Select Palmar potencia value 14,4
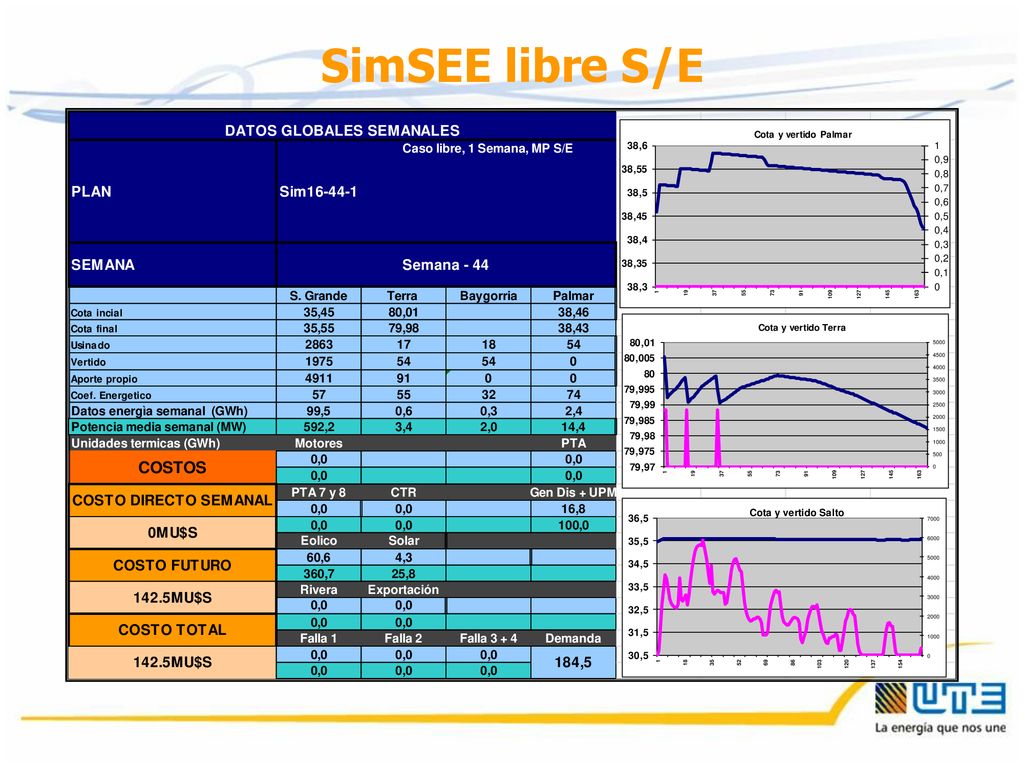The image size is (1024, 768). (573, 427)
